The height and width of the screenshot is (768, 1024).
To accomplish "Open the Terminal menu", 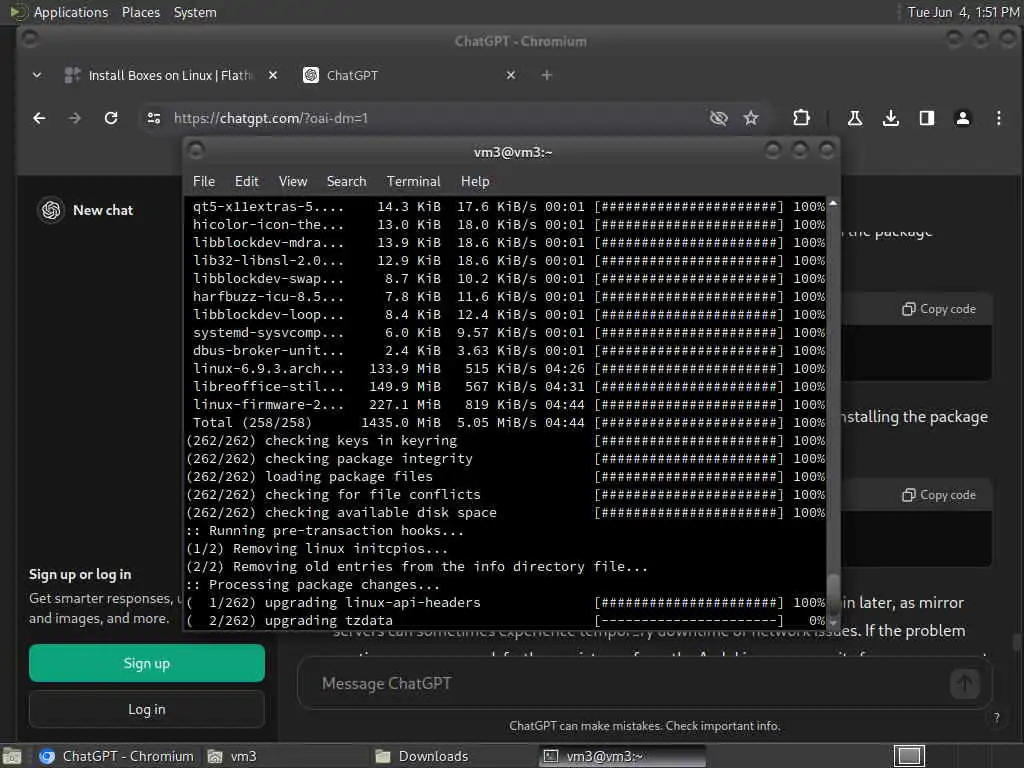I will pyautogui.click(x=413, y=182).
